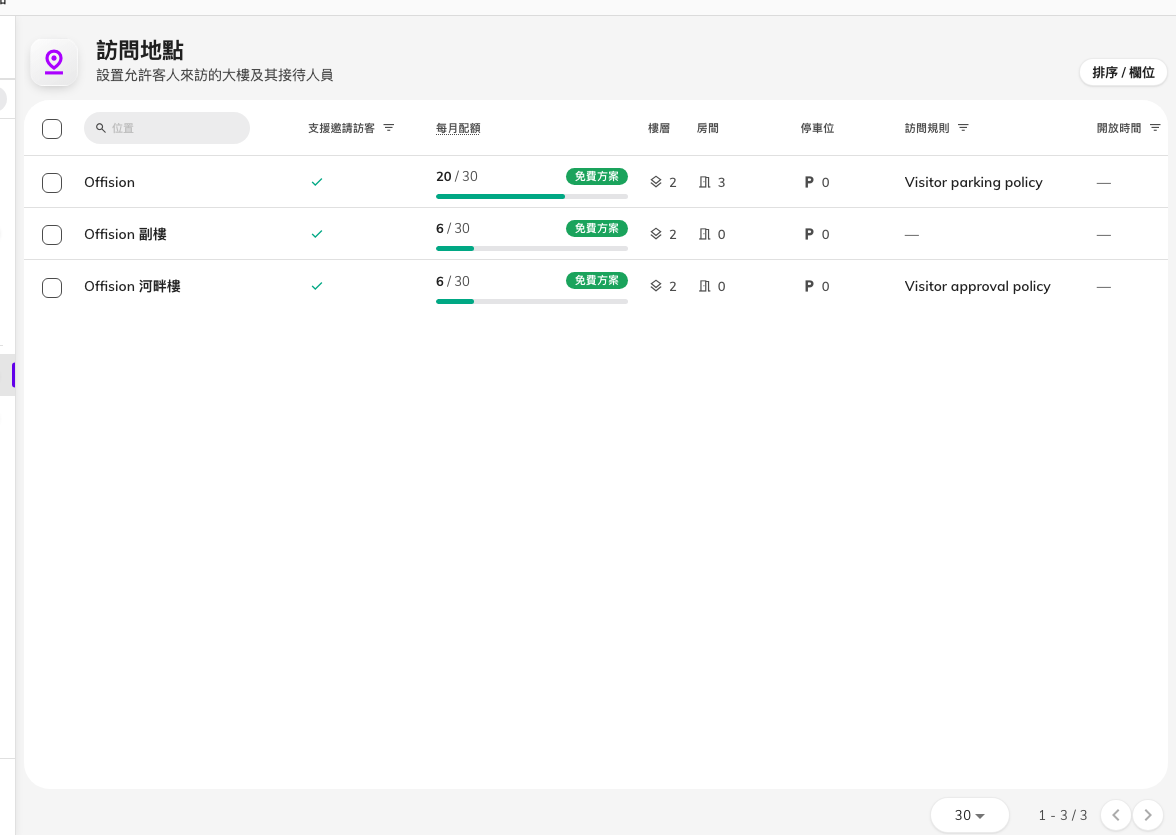Click the 免費方案 badge in Offision 河畔樓 row
The width and height of the screenshot is (1176, 835).
point(597,281)
